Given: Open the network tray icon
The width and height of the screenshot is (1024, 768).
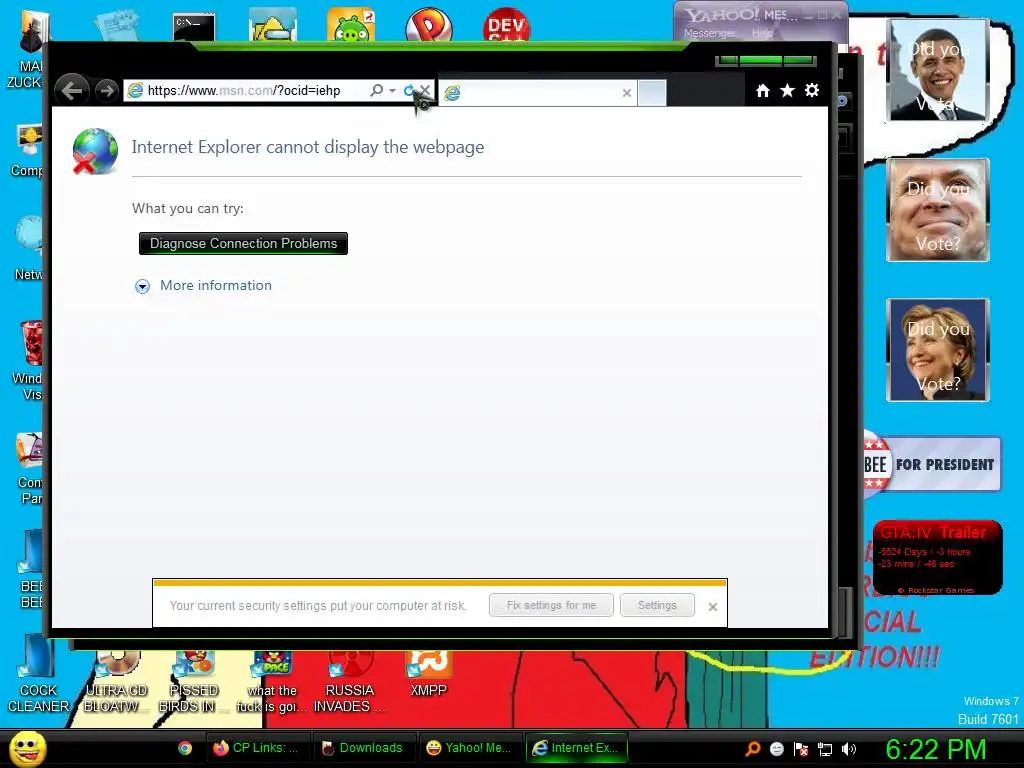Looking at the screenshot, I should pyautogui.click(x=825, y=750).
